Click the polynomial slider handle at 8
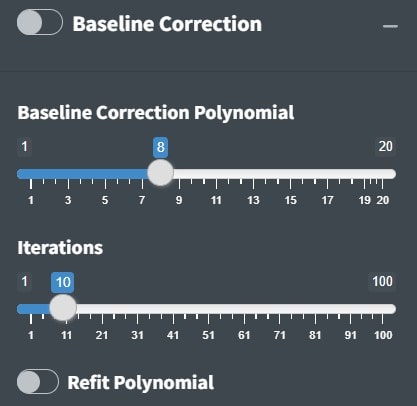417x406 pixels. click(x=161, y=173)
